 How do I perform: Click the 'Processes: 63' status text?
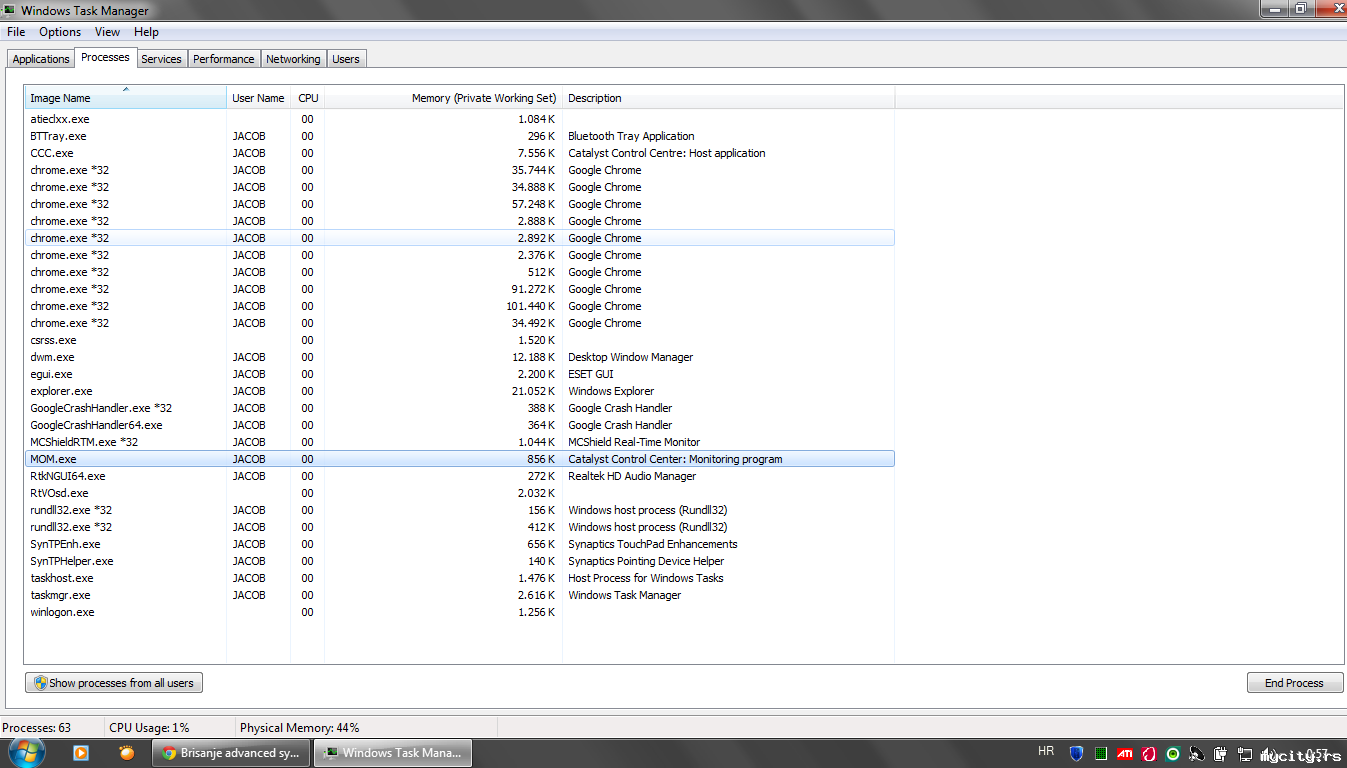click(36, 728)
